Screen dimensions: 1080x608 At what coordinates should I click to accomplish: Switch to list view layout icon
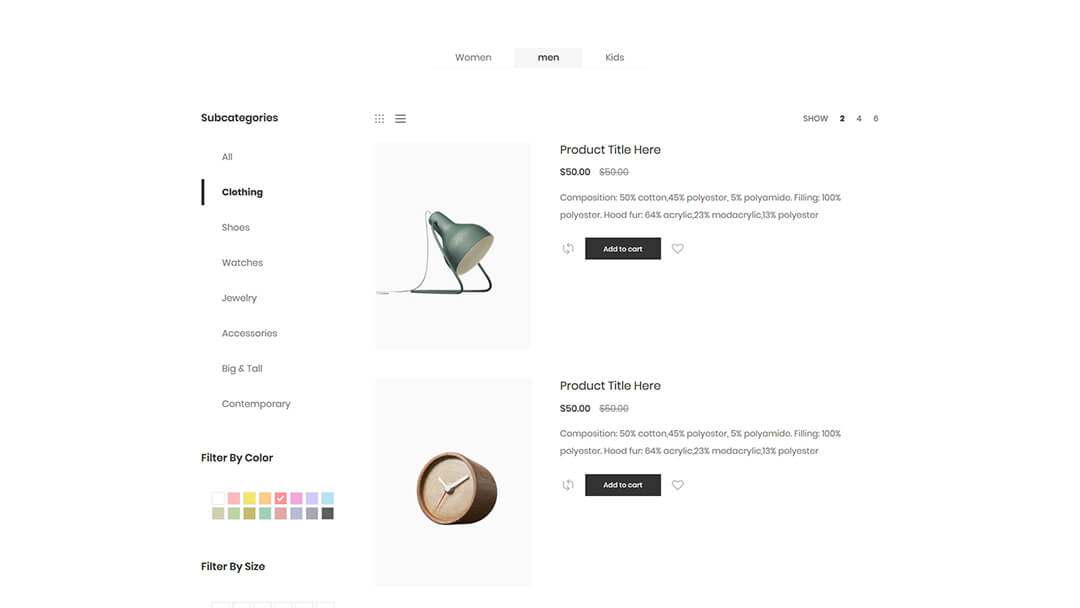[400, 118]
